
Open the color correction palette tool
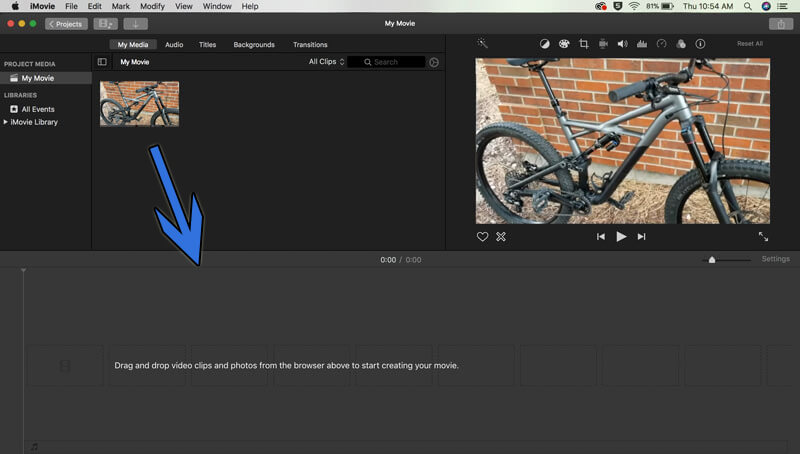coord(564,44)
